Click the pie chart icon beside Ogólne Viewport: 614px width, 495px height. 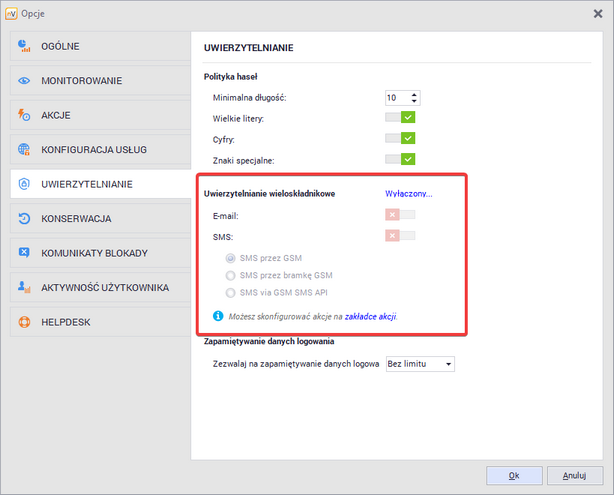pyautogui.click(x=25, y=46)
